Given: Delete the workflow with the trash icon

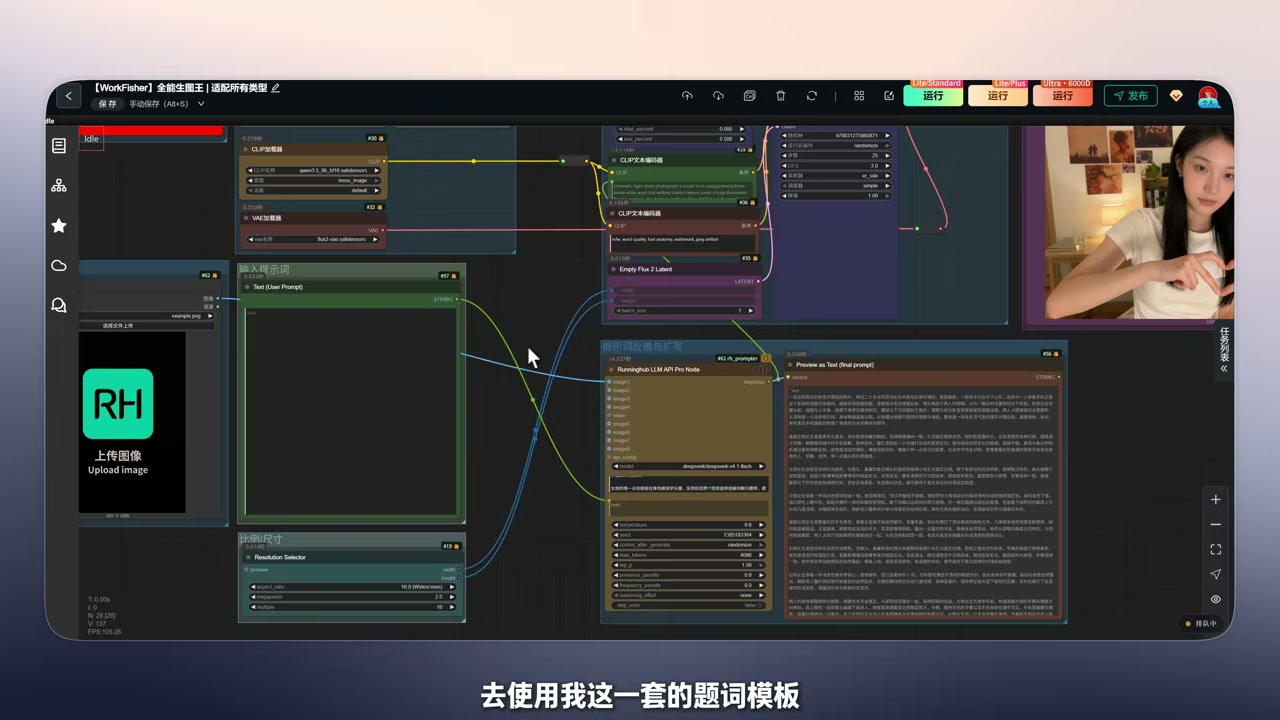Looking at the screenshot, I should (x=781, y=96).
